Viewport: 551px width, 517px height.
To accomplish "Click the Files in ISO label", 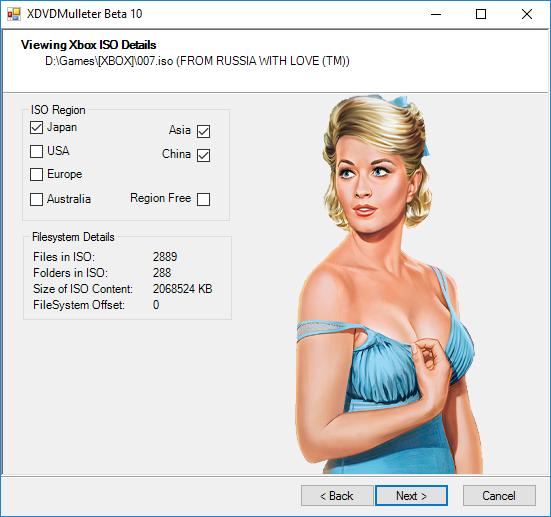I will pyautogui.click(x=64, y=257).
